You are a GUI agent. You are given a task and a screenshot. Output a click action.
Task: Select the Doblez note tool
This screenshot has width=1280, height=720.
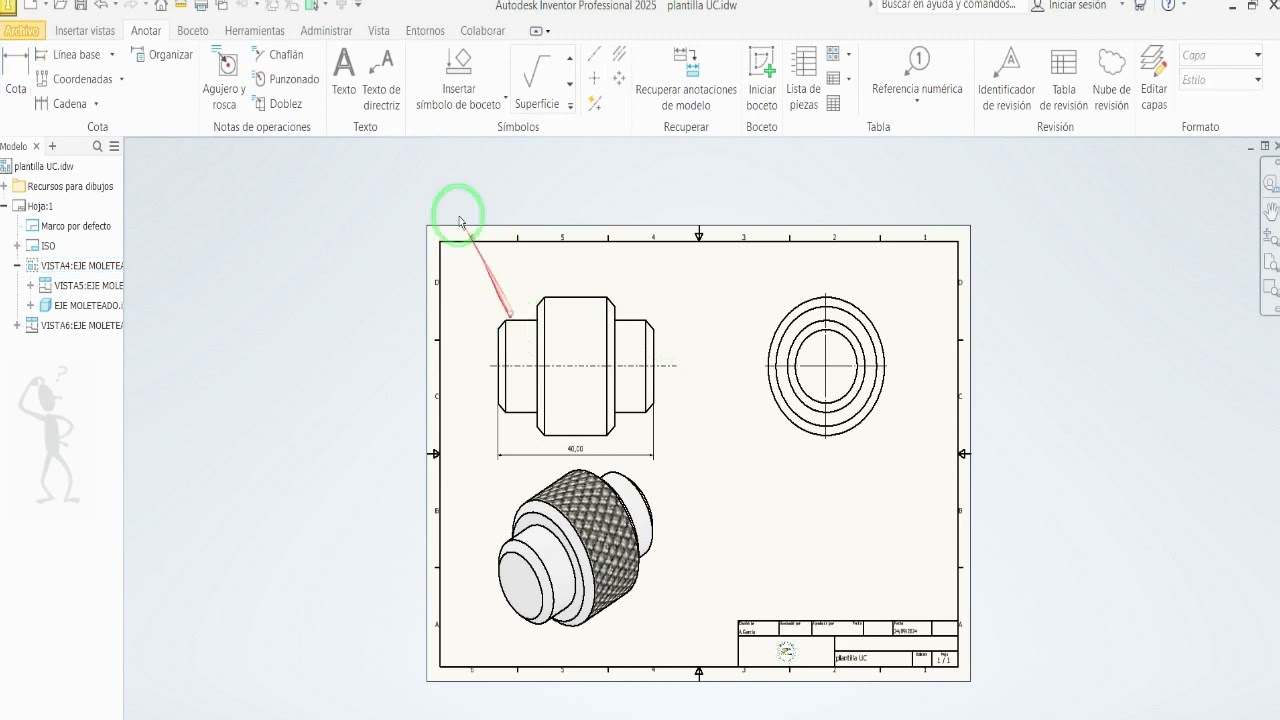click(277, 104)
